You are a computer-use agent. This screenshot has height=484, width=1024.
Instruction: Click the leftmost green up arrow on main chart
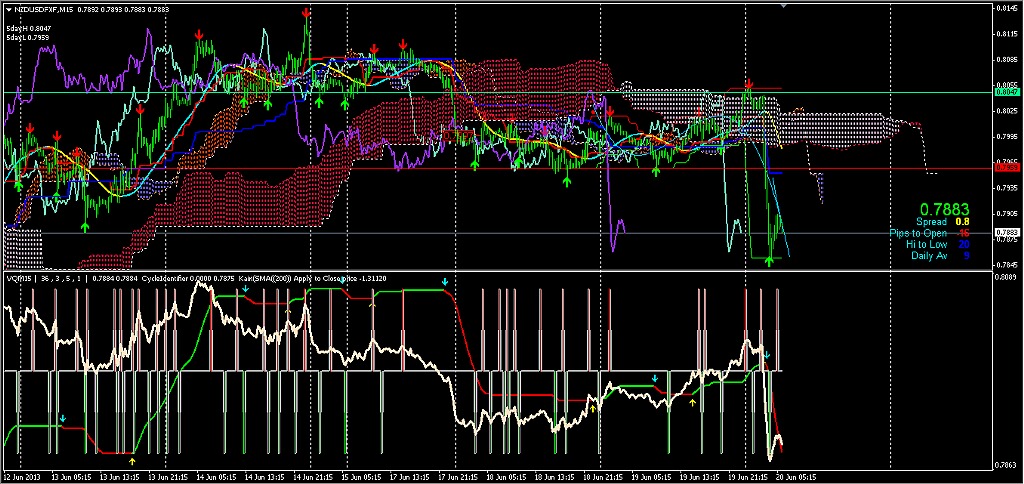coord(18,183)
